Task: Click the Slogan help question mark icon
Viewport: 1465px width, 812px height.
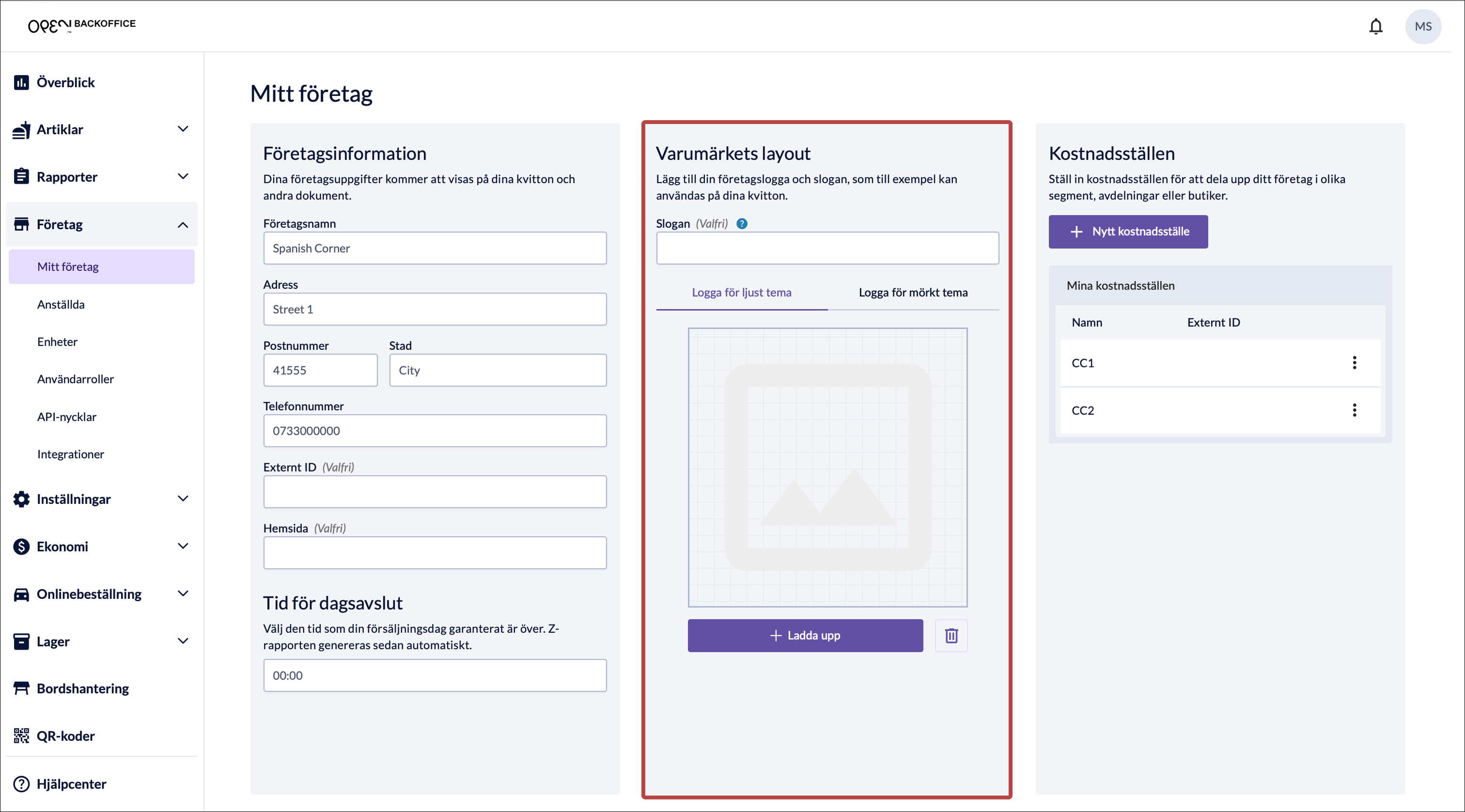Action: (x=742, y=223)
